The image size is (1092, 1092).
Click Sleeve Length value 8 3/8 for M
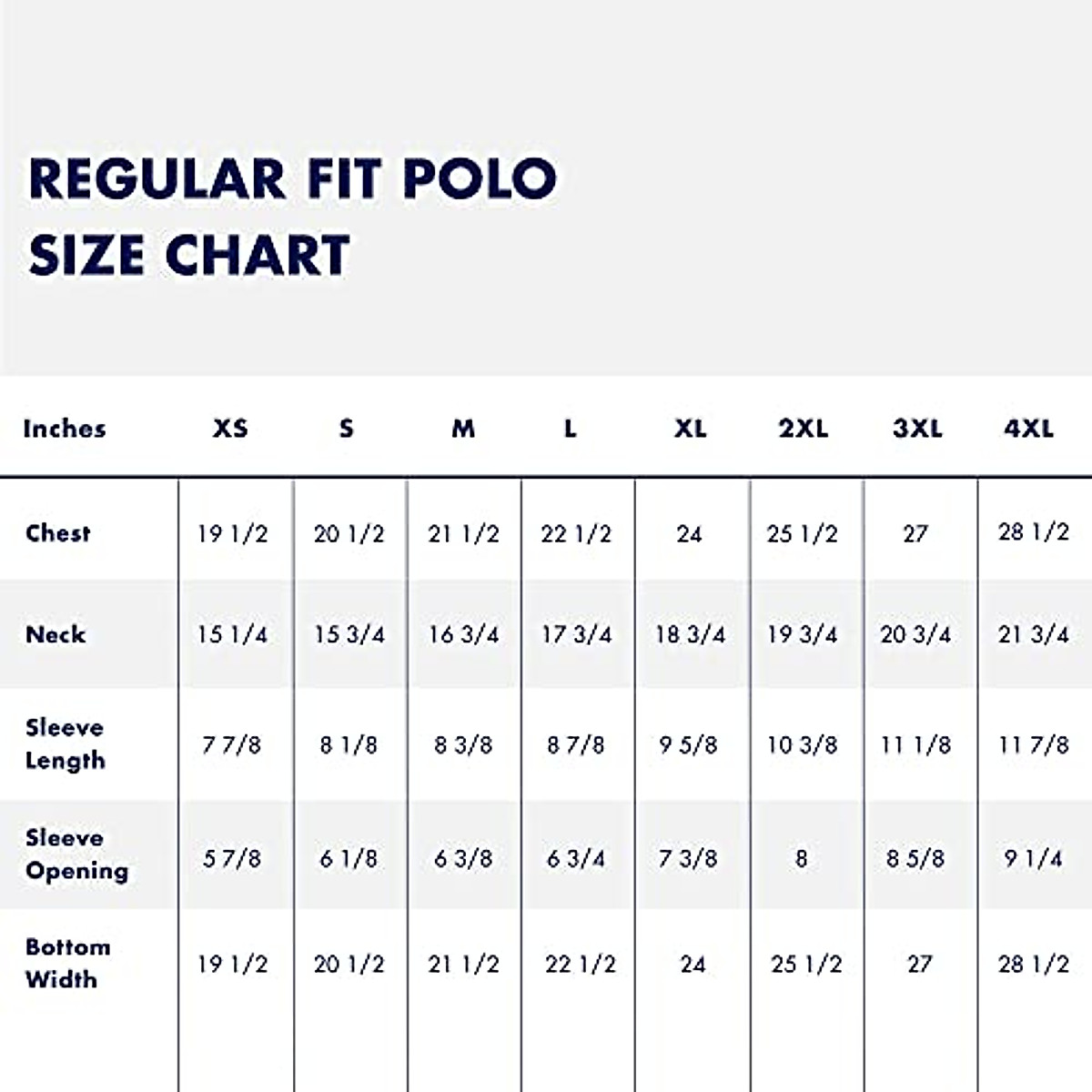pos(463,745)
